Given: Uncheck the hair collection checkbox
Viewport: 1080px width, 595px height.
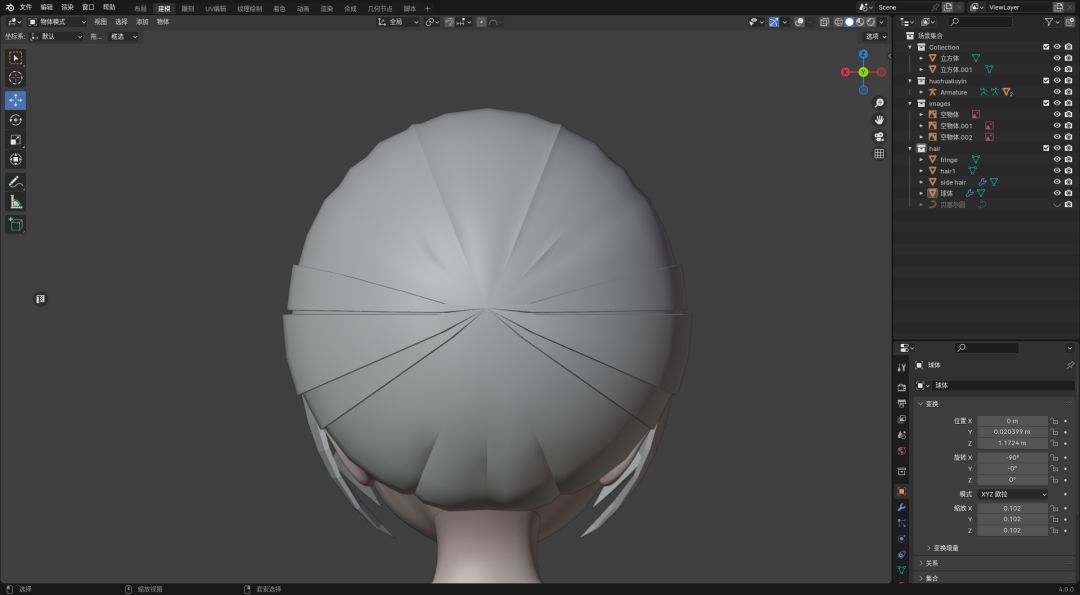Looking at the screenshot, I should (x=1046, y=148).
